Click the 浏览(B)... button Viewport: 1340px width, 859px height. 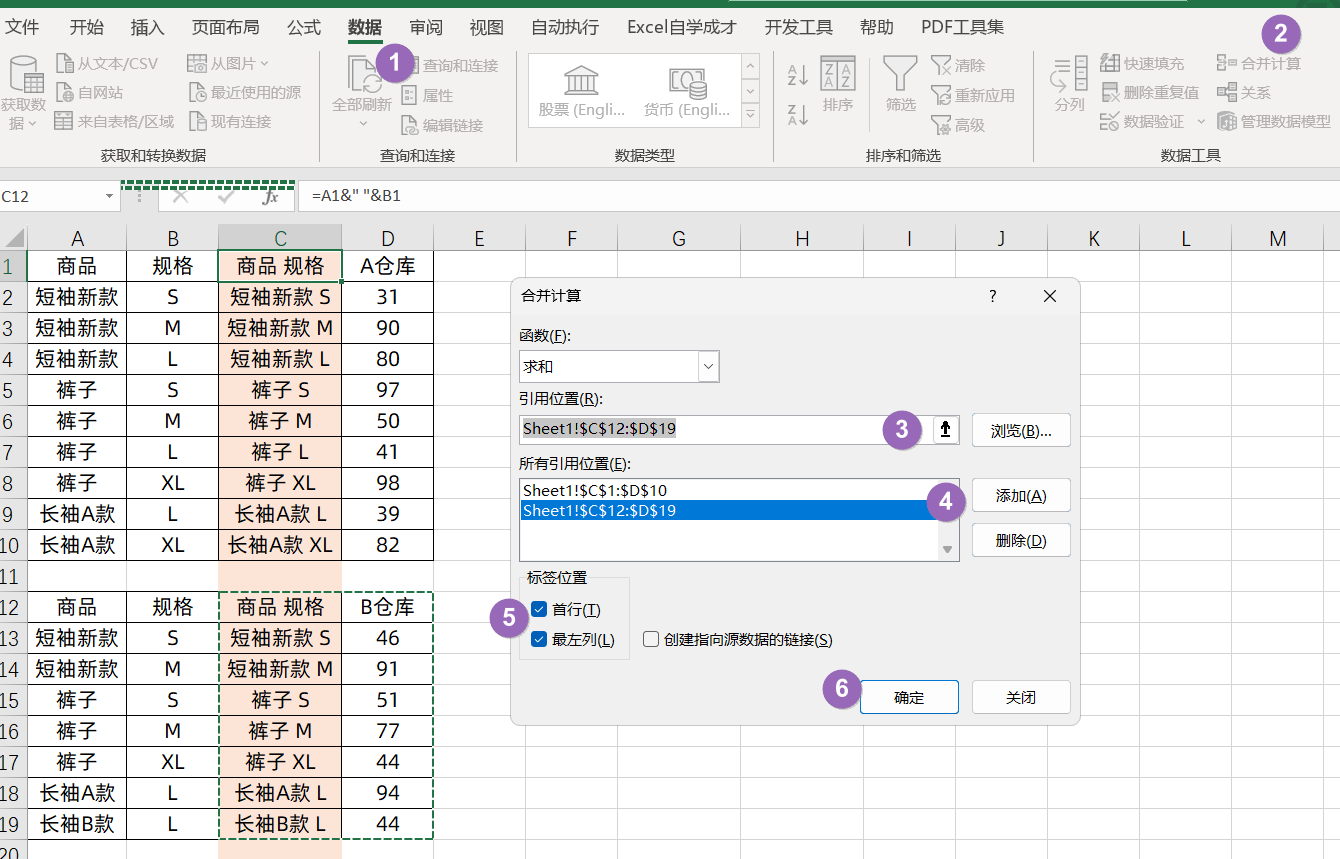pyautogui.click(x=1021, y=430)
